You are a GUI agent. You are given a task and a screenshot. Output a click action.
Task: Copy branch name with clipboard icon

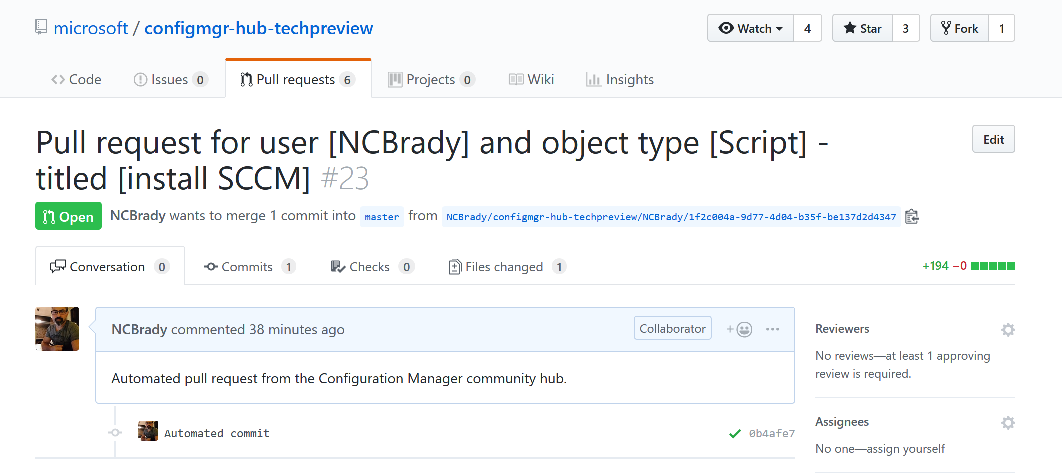click(912, 217)
